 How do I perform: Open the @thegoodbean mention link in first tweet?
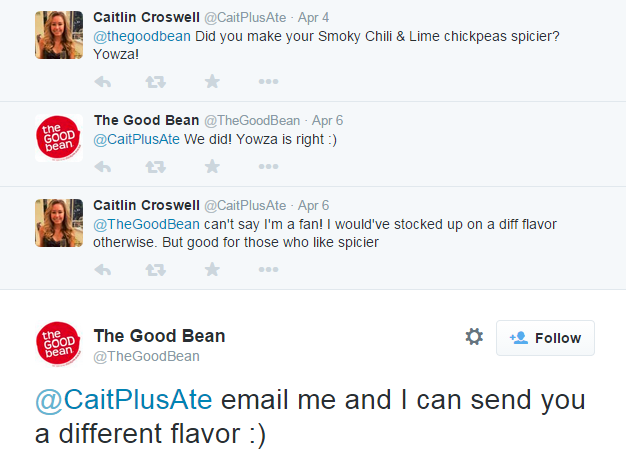click(x=142, y=36)
